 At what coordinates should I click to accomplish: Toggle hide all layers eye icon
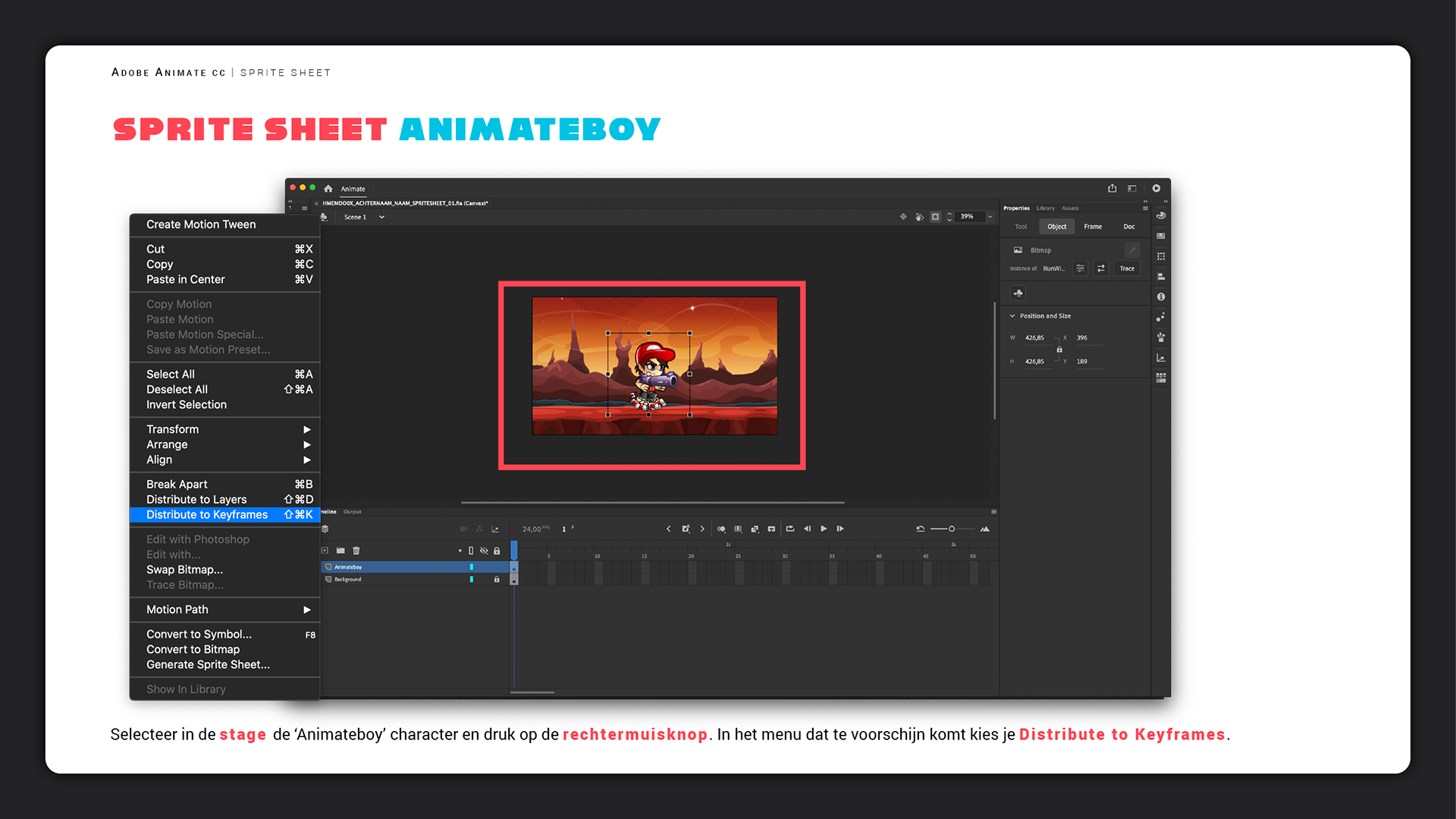click(484, 551)
